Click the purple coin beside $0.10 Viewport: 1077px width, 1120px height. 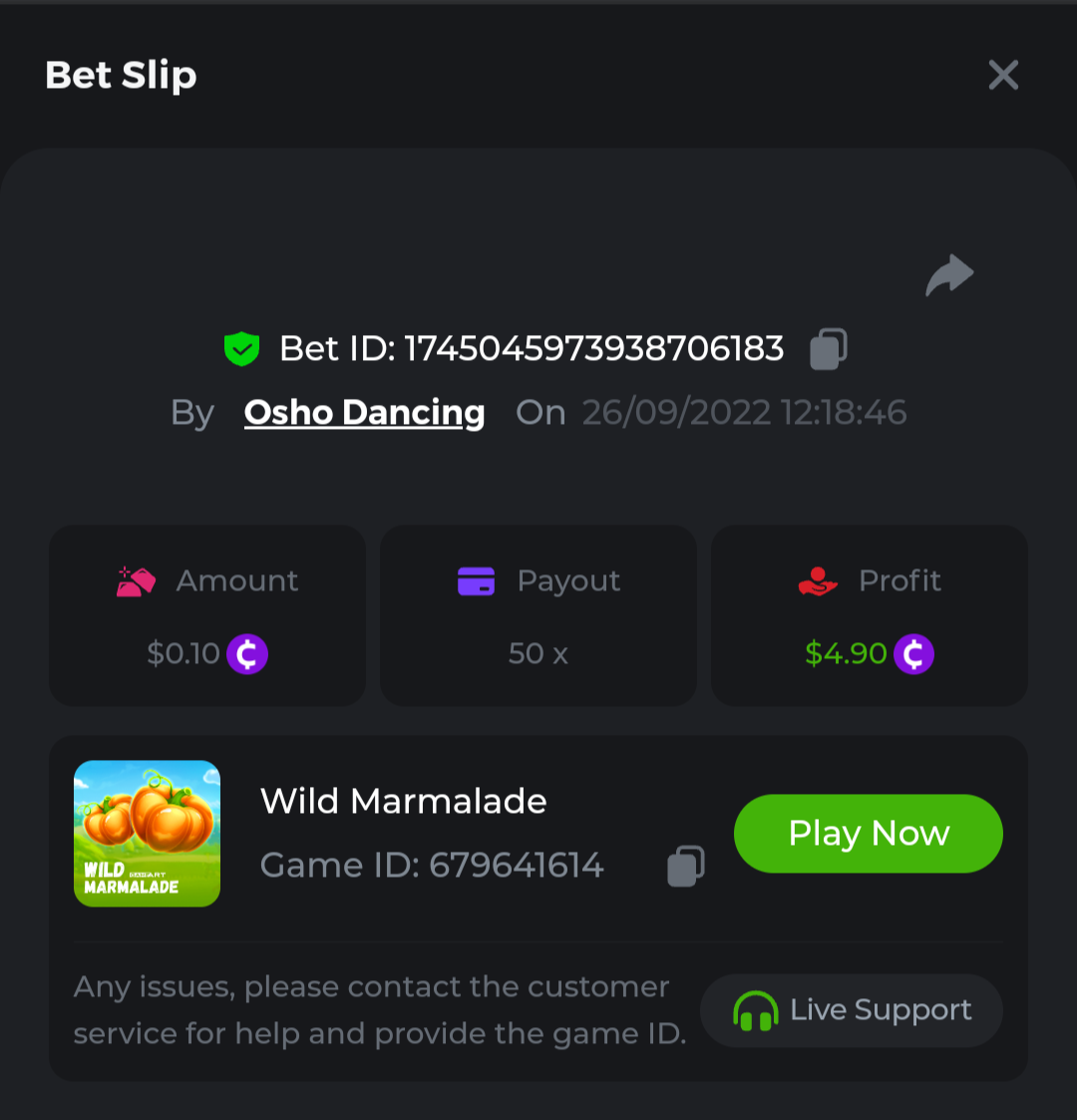pos(247,654)
